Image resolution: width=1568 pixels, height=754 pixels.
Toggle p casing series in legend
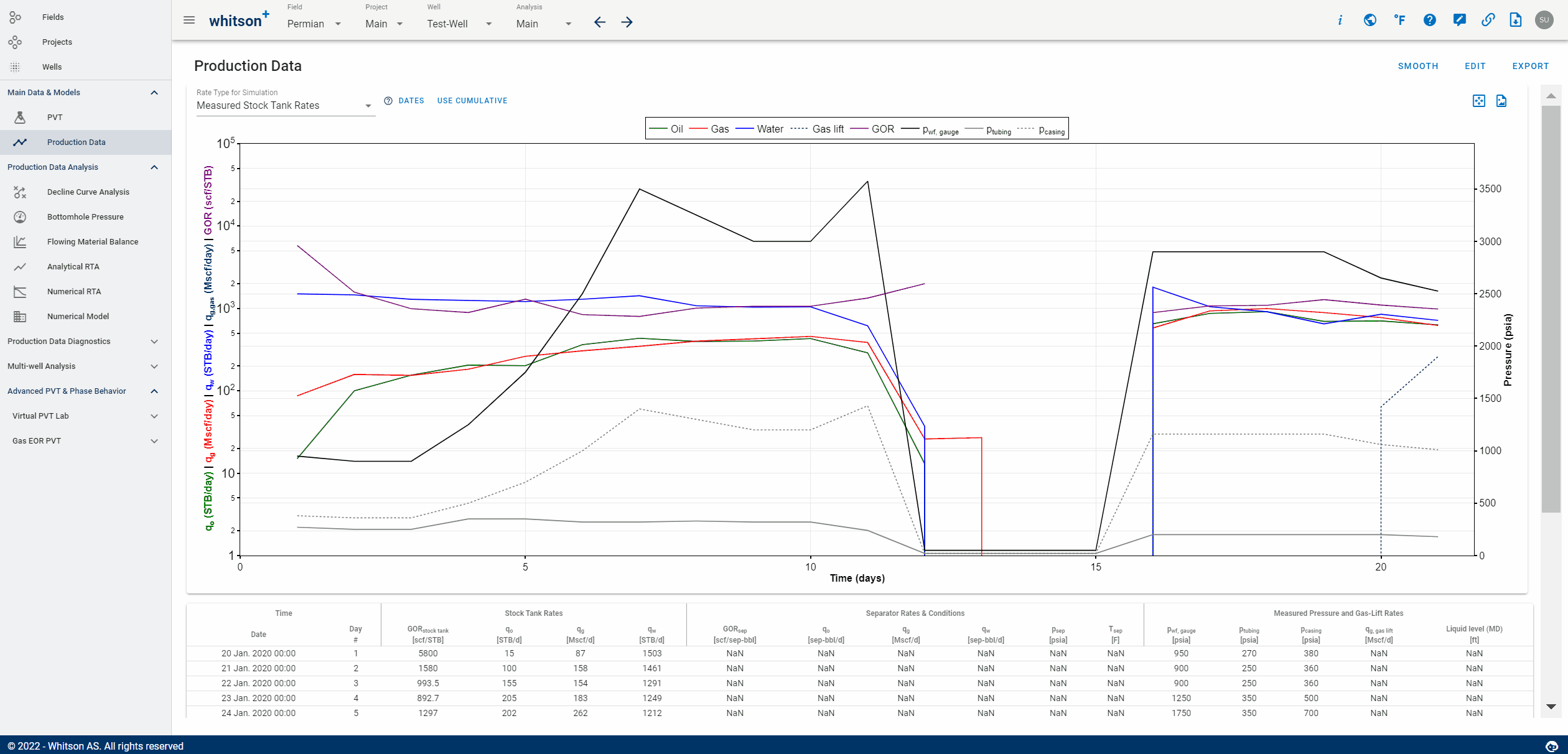point(1042,129)
